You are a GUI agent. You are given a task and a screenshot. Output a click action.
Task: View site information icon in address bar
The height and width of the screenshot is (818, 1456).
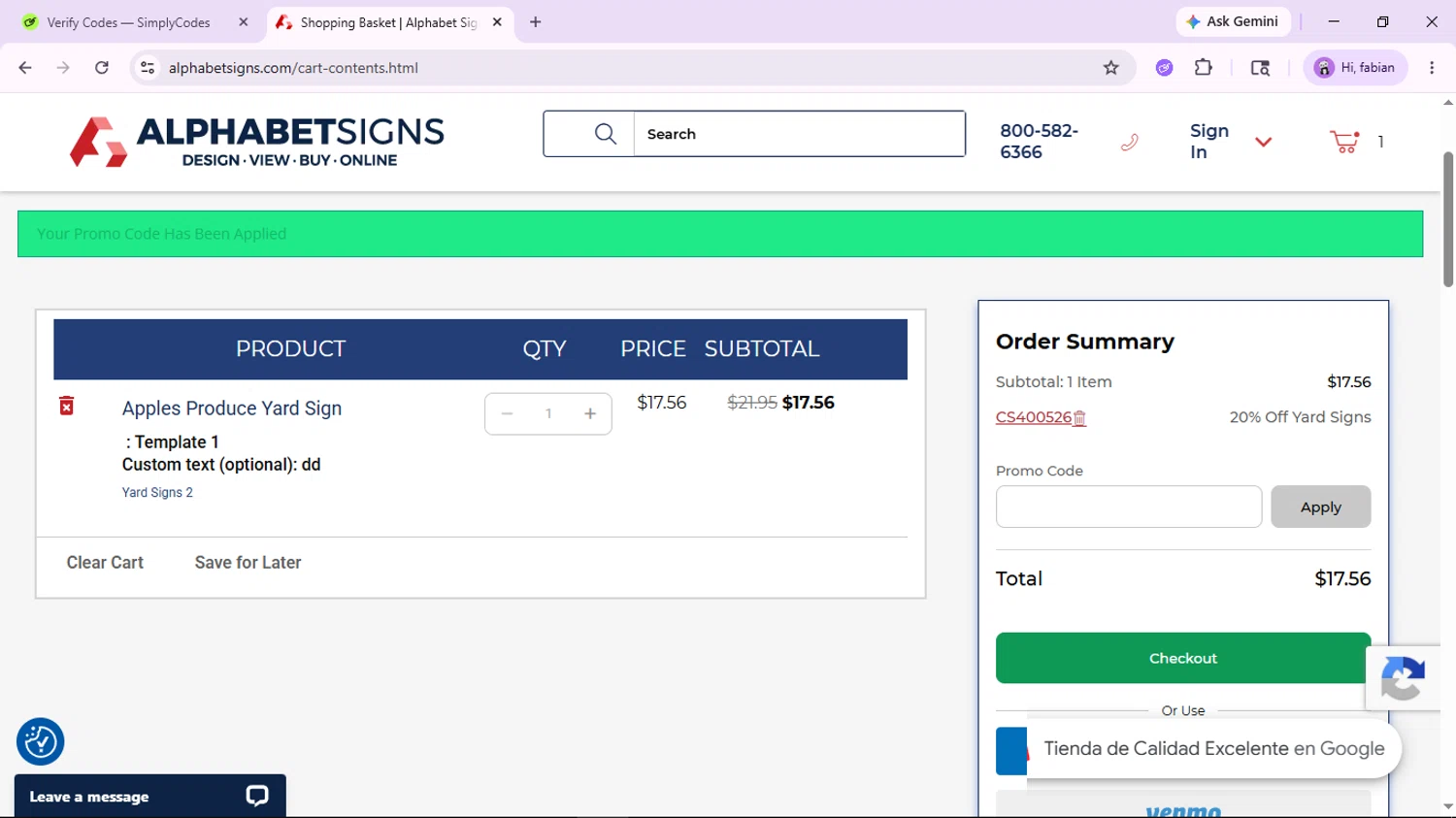click(x=148, y=68)
